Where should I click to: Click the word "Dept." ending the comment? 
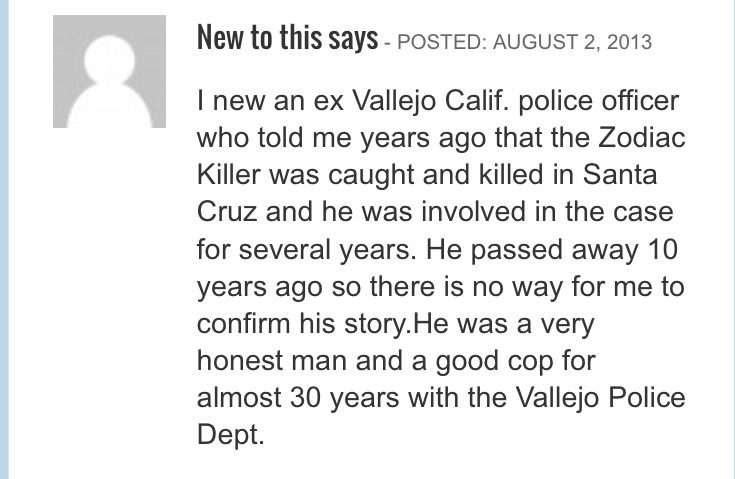231,435
